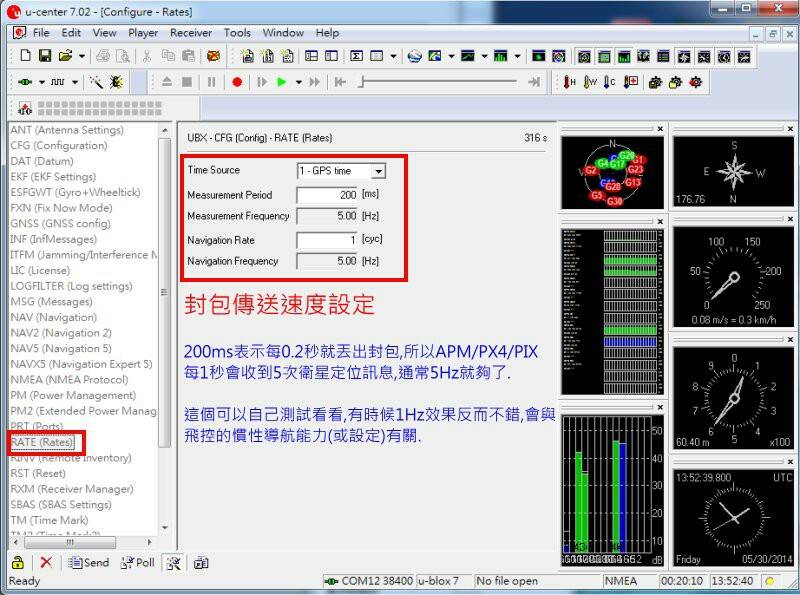Click the Coldstart icon marked C

coord(610,82)
